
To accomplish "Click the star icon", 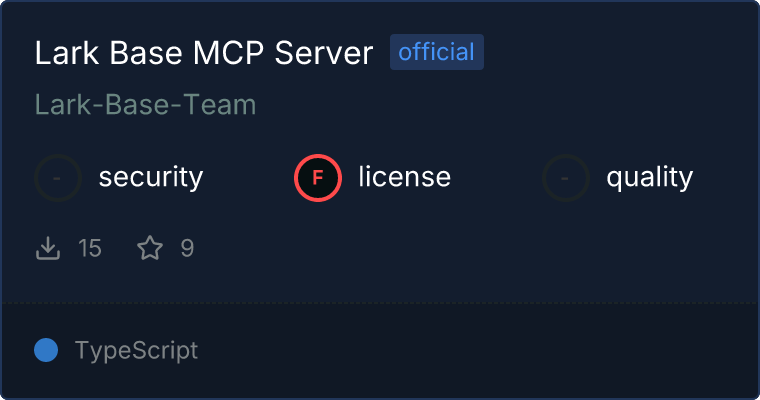I will coord(150,248).
